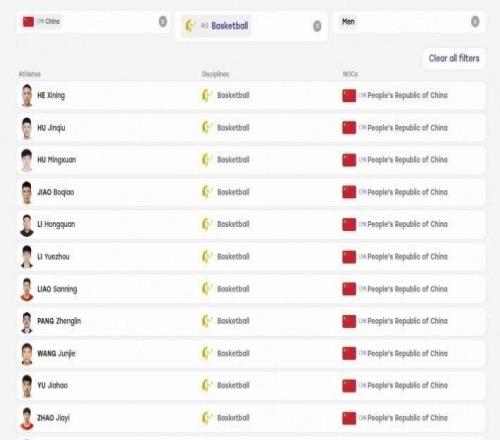Screen dimensions: 500x440
Task: Click the China flag in filter chip
Action: [28, 22]
